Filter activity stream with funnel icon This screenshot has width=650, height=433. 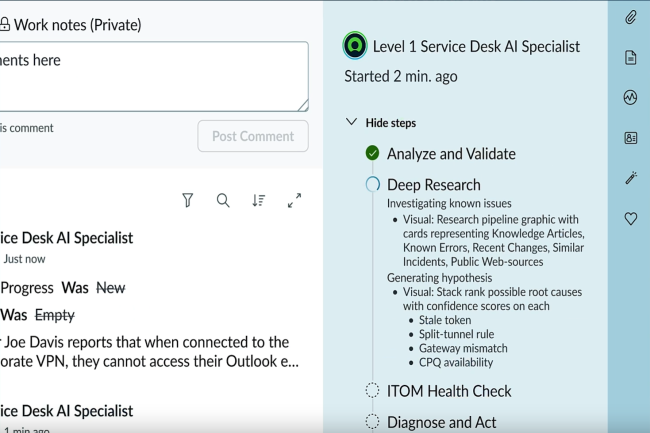(x=187, y=201)
